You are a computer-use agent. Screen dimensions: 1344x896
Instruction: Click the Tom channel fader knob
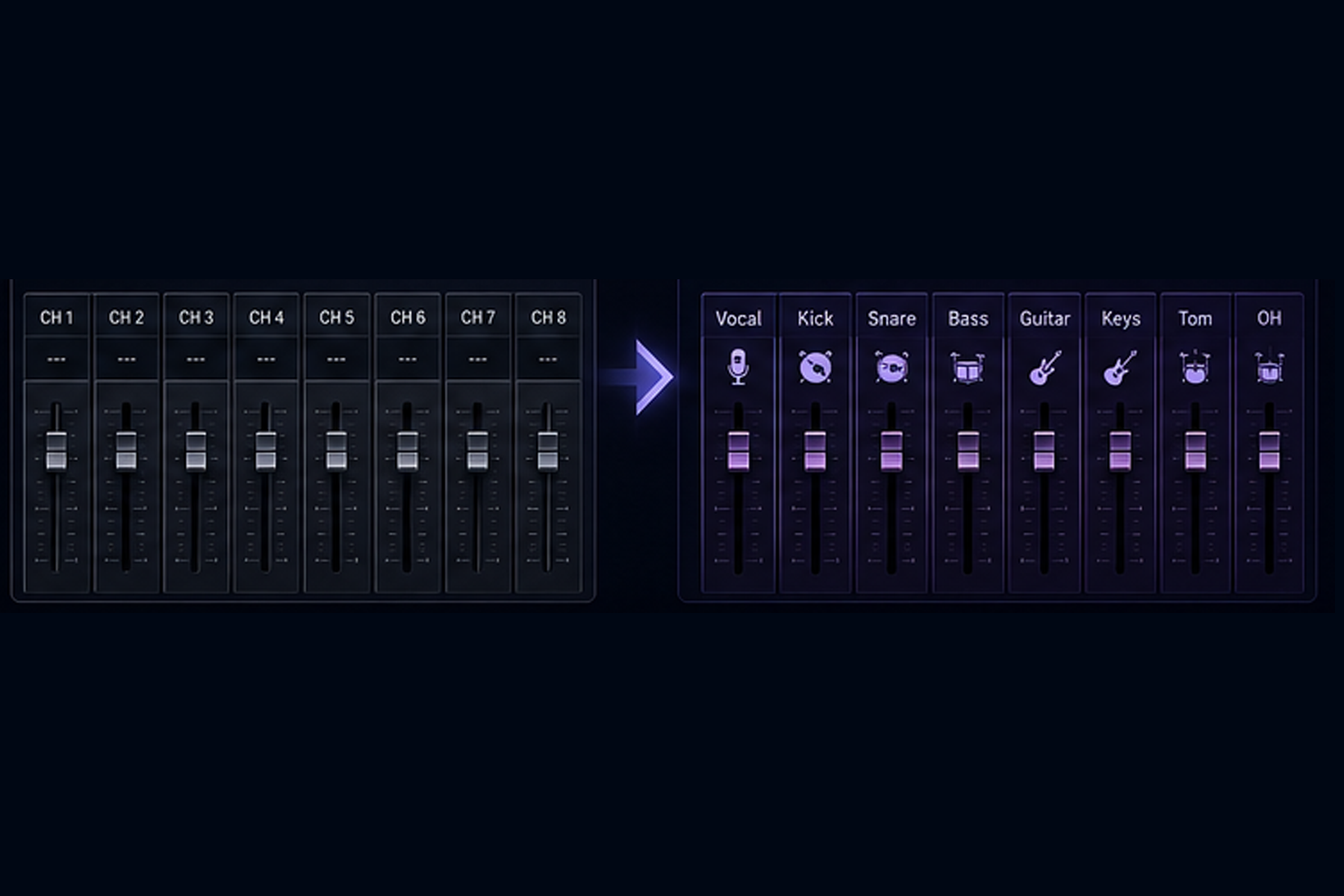[1195, 451]
